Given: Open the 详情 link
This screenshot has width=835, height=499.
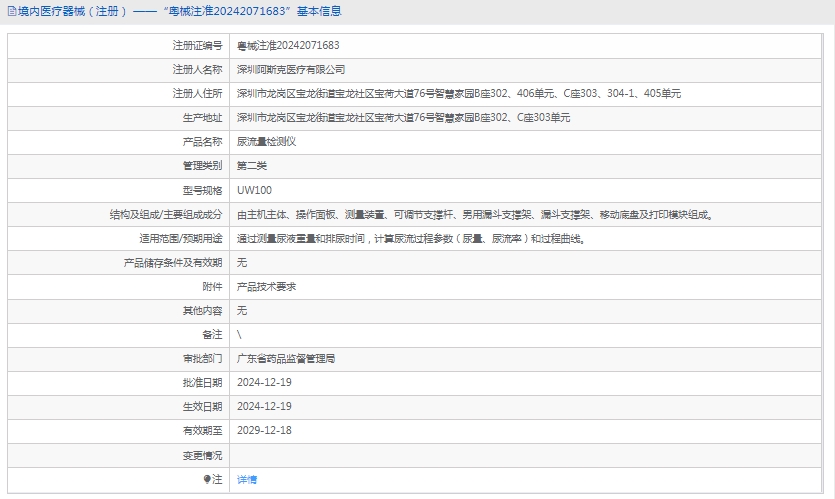Looking at the screenshot, I should click(246, 479).
